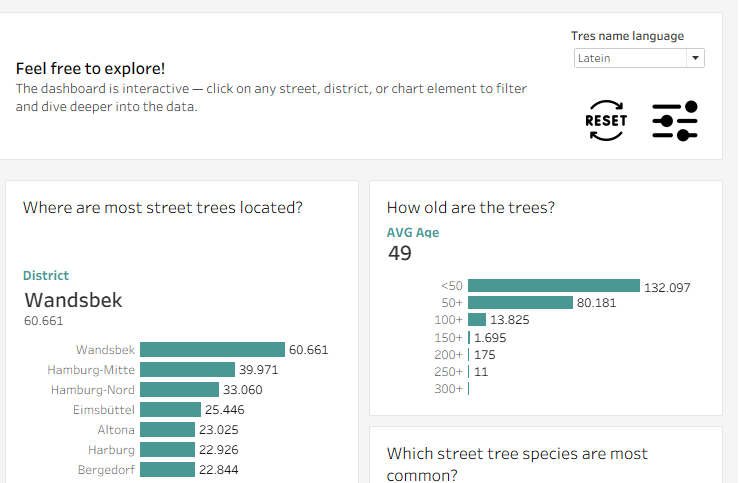Click the dropdown arrow next to Latein
The height and width of the screenshot is (483, 740).
coord(695,58)
